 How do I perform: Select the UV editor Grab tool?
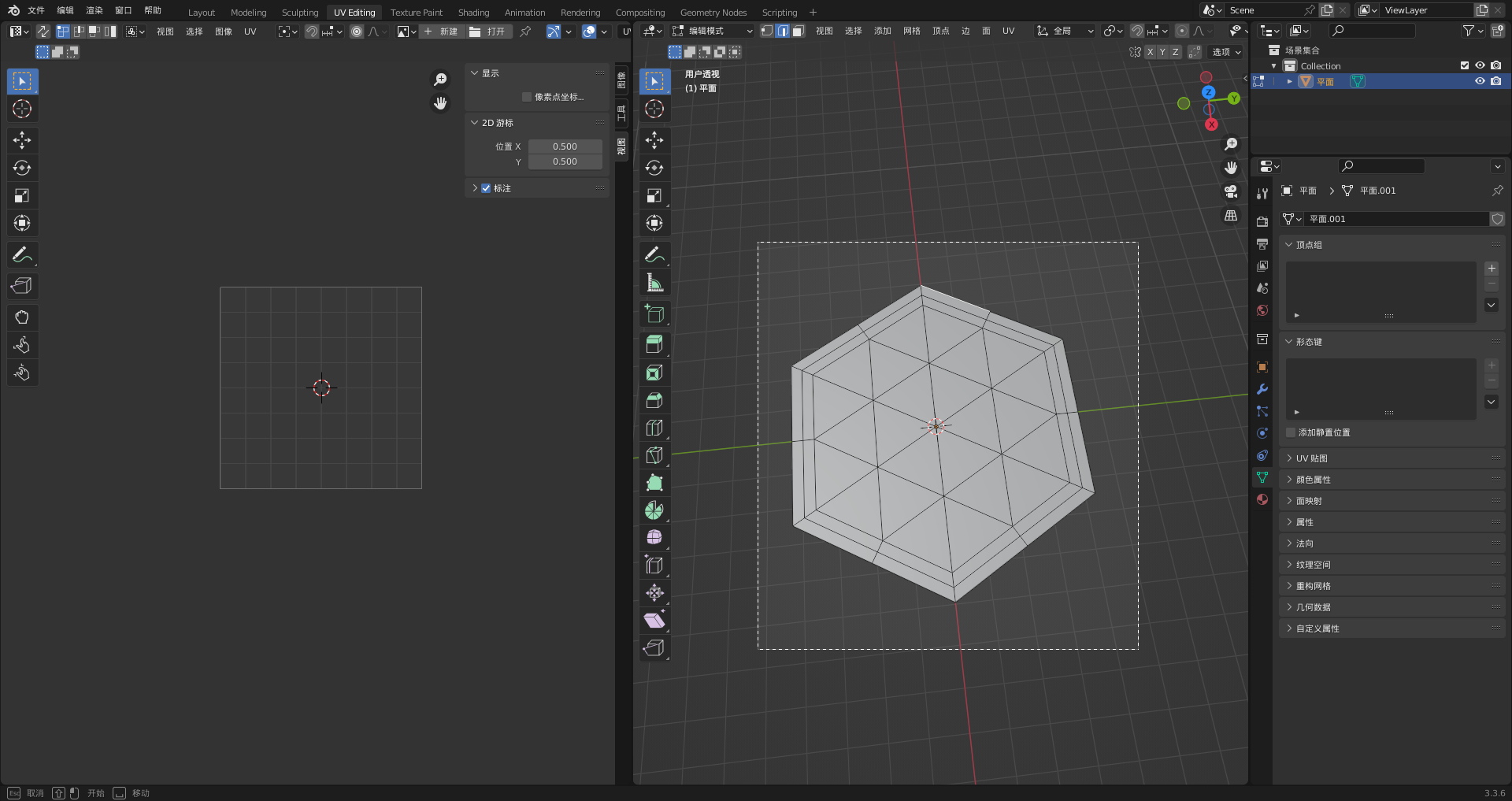[22, 317]
